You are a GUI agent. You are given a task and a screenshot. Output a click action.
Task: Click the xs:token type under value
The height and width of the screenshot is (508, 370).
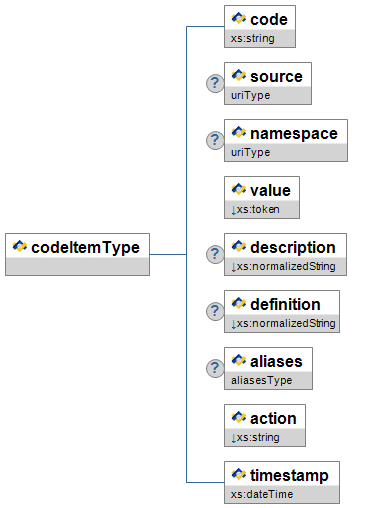pyautogui.click(x=256, y=209)
